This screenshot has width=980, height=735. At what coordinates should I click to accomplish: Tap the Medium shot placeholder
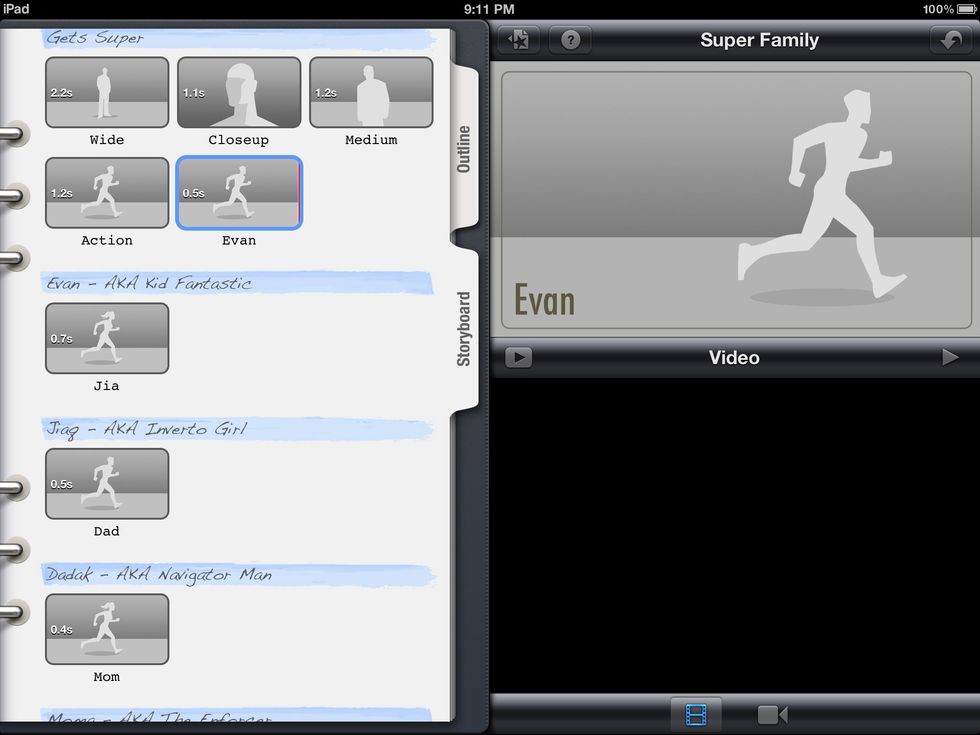point(371,92)
